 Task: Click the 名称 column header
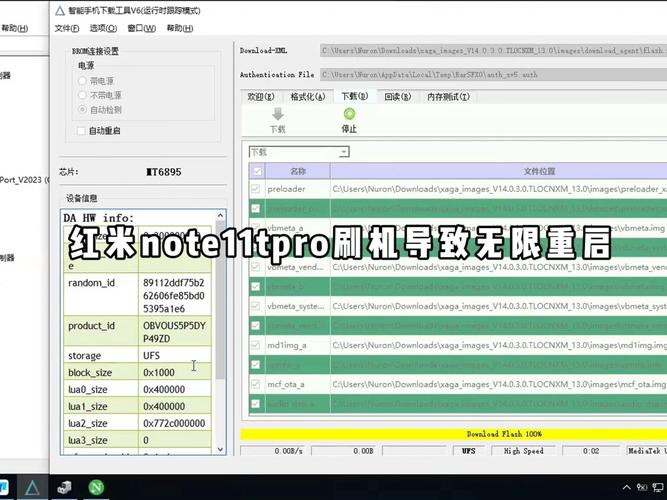[298, 171]
